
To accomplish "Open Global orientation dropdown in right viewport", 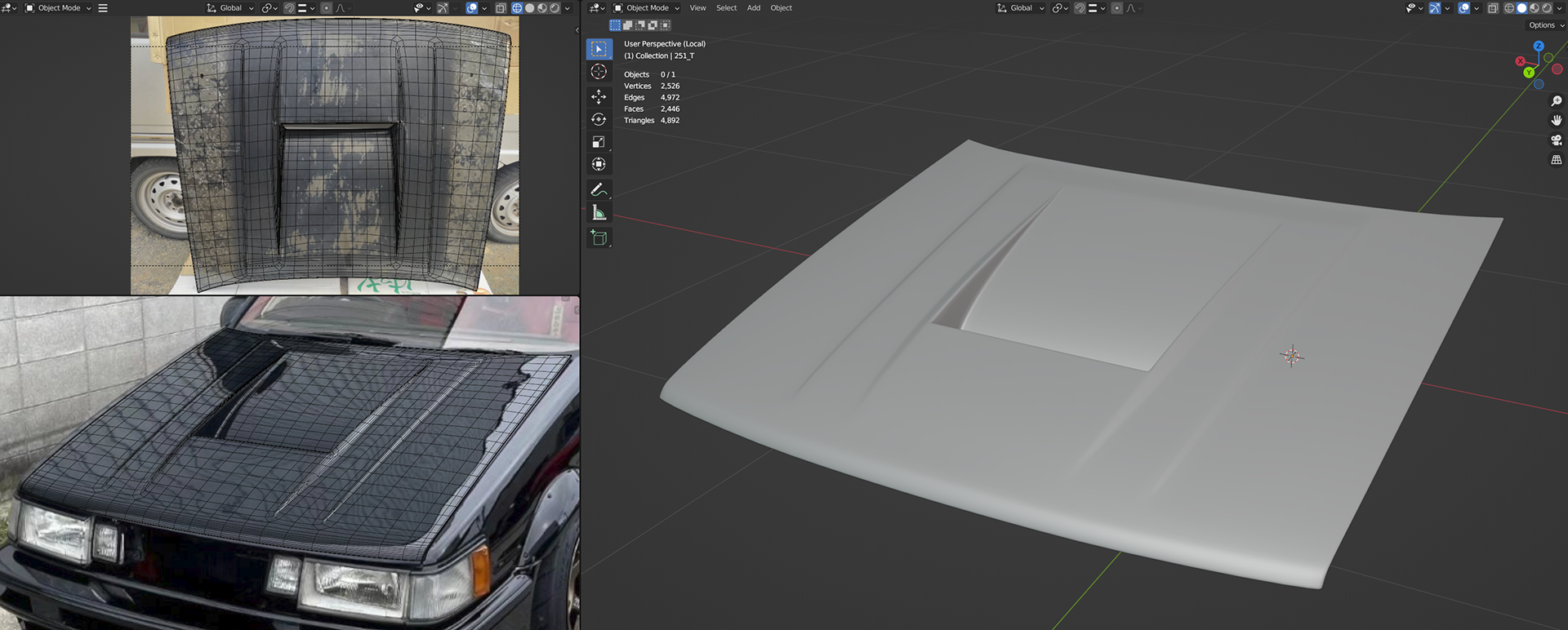I will (x=1021, y=8).
